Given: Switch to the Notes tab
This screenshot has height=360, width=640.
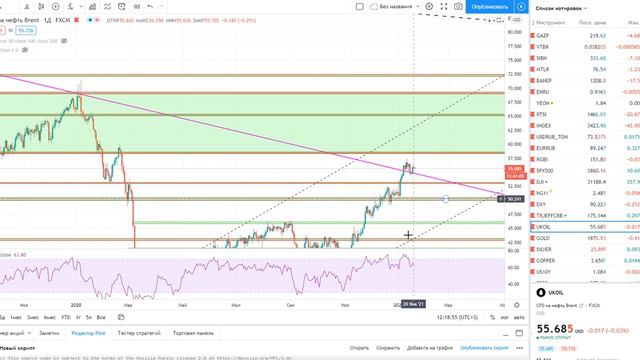Looking at the screenshot, I should tap(49, 333).
